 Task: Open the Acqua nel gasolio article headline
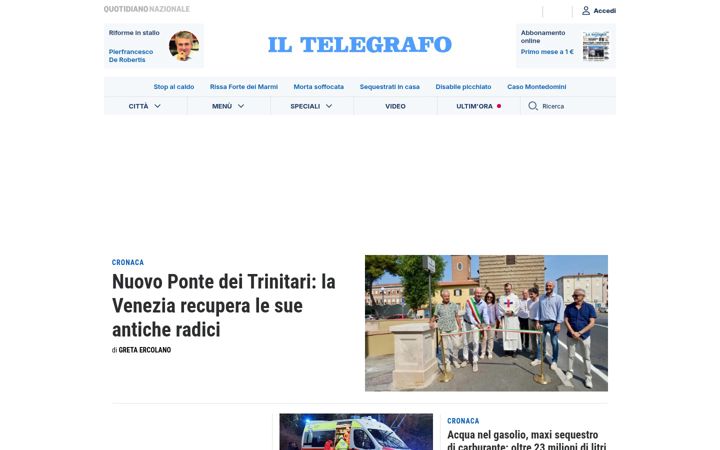[x=527, y=440]
